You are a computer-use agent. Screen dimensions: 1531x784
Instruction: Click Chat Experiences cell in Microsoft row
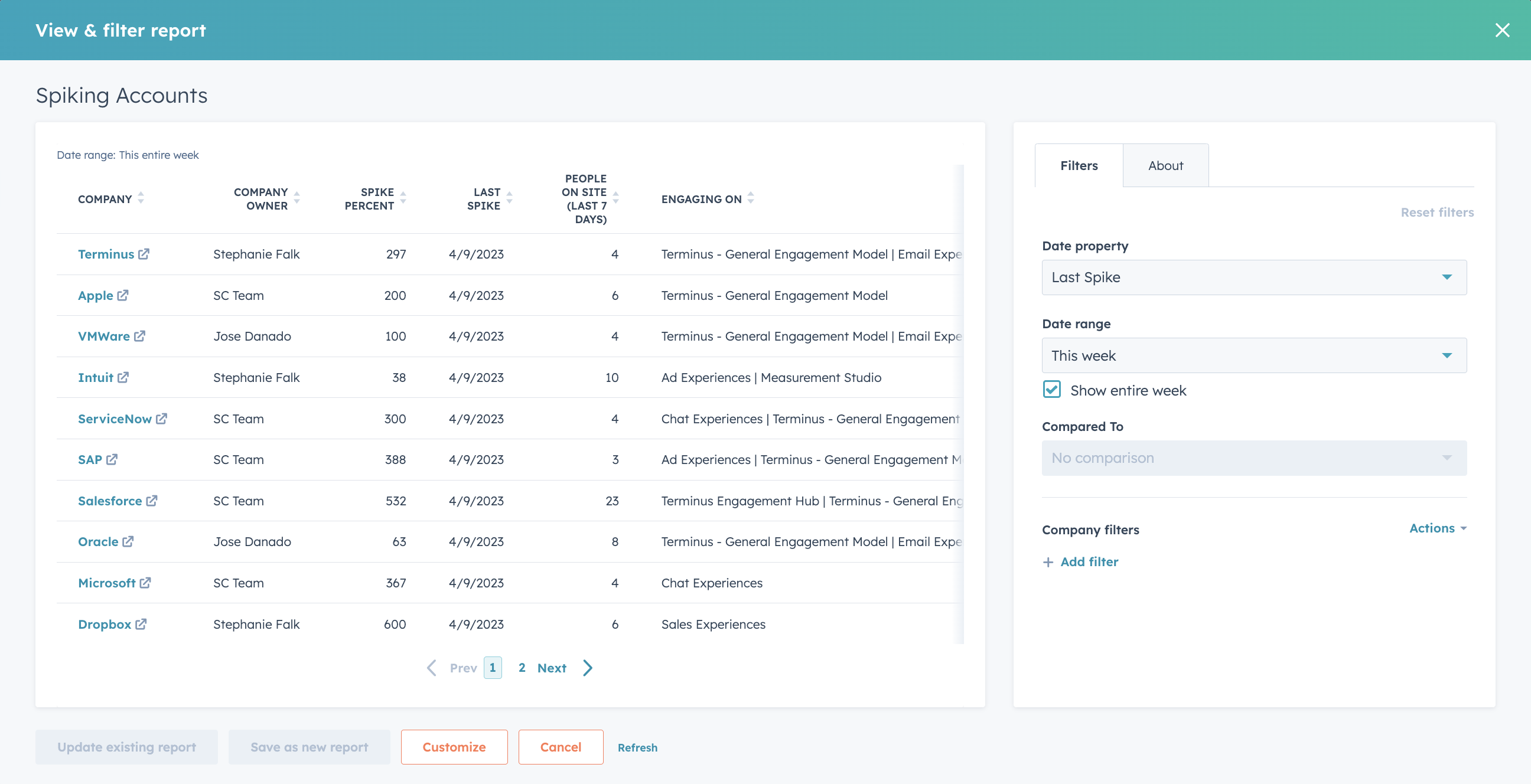[712, 583]
